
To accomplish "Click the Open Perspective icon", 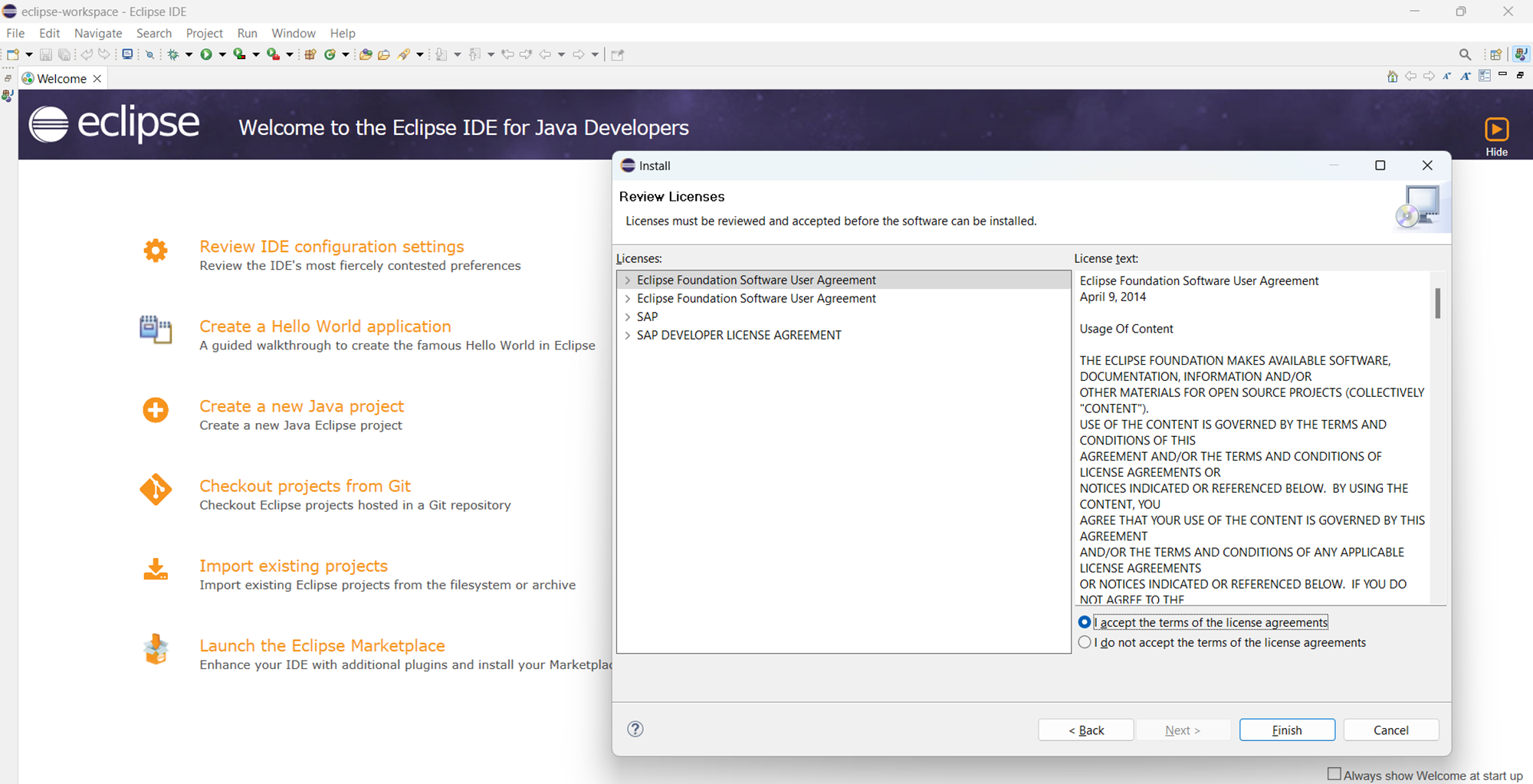I will point(1495,54).
